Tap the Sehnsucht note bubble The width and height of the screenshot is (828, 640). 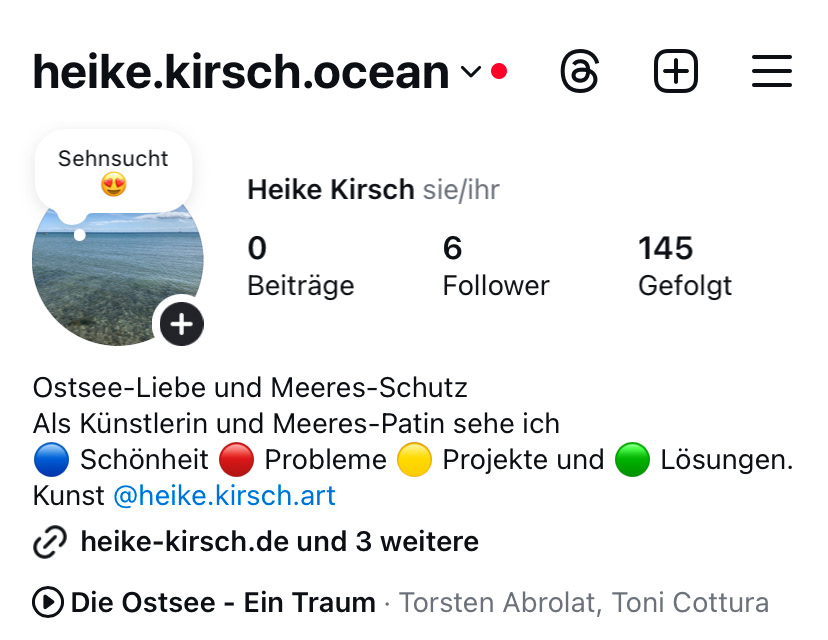tap(114, 173)
